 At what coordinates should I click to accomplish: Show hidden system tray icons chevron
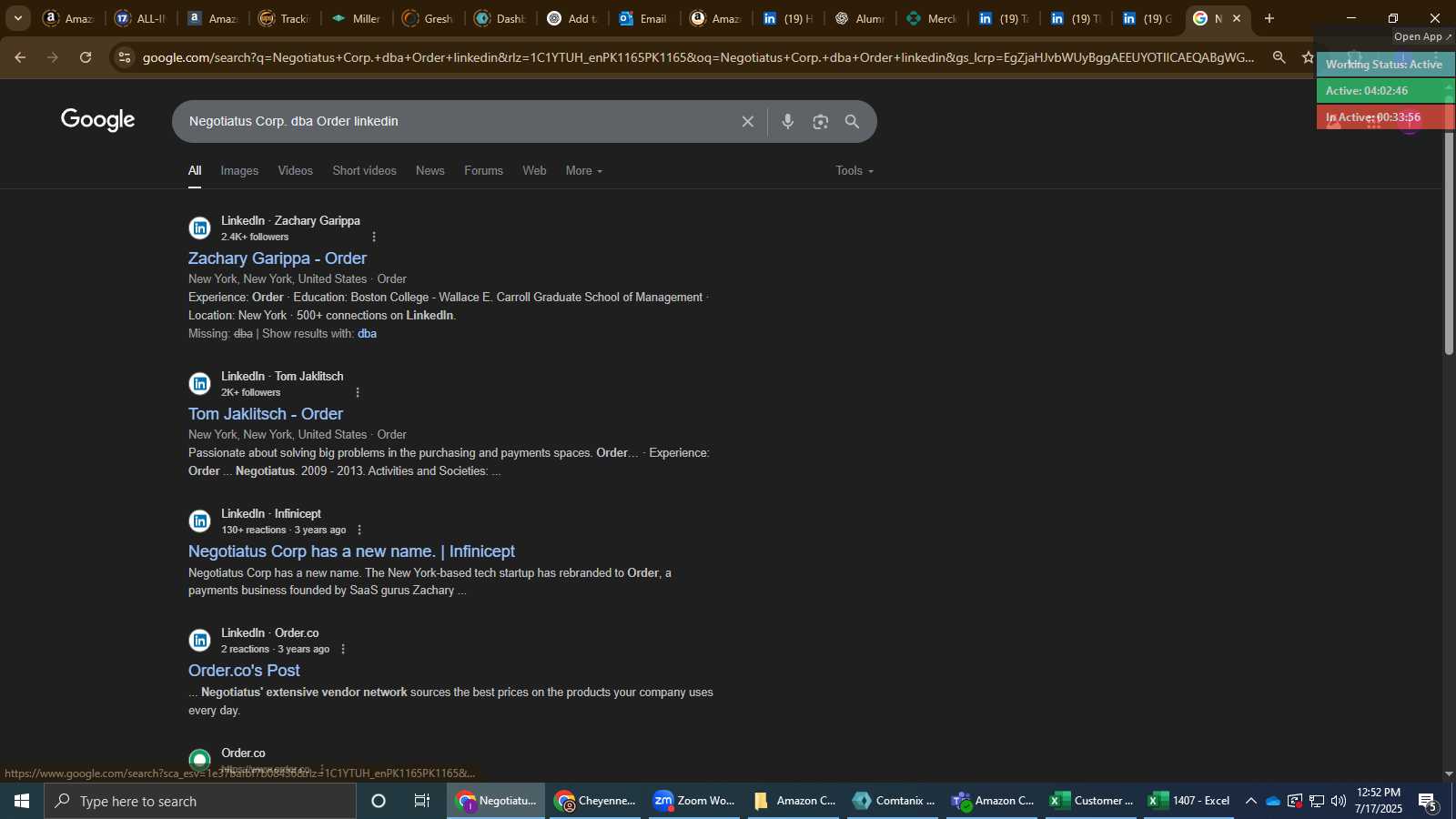[x=1251, y=801]
